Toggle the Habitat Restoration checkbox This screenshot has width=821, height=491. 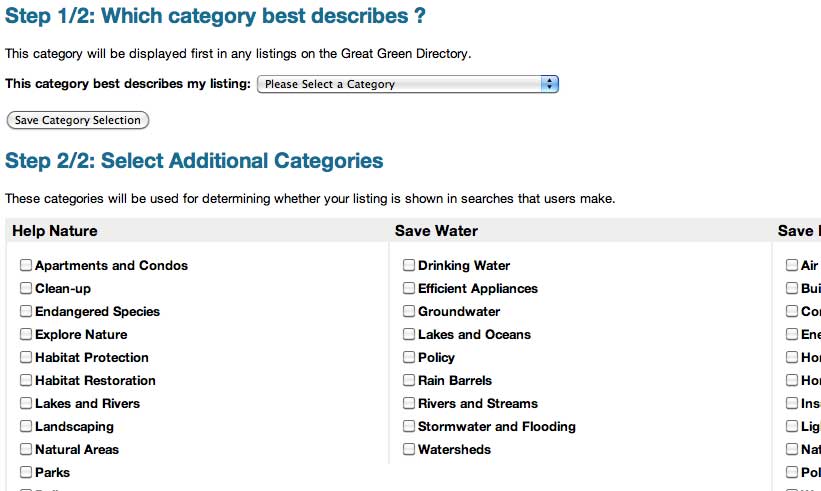26,381
